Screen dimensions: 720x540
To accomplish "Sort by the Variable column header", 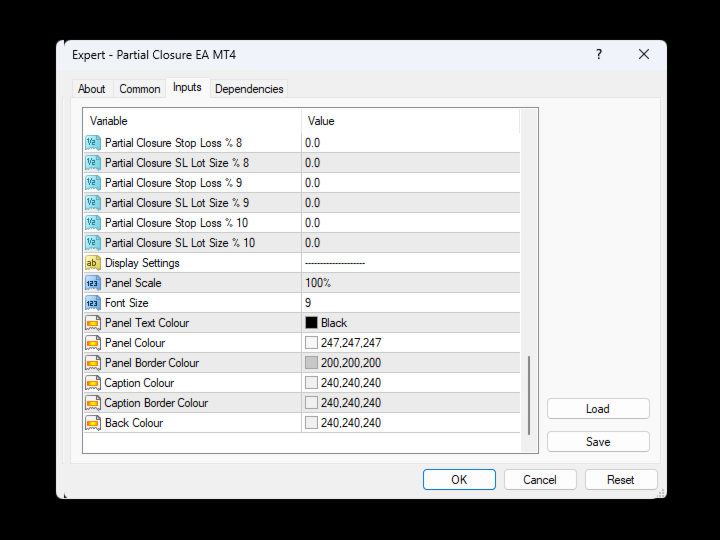I will tap(192, 121).
